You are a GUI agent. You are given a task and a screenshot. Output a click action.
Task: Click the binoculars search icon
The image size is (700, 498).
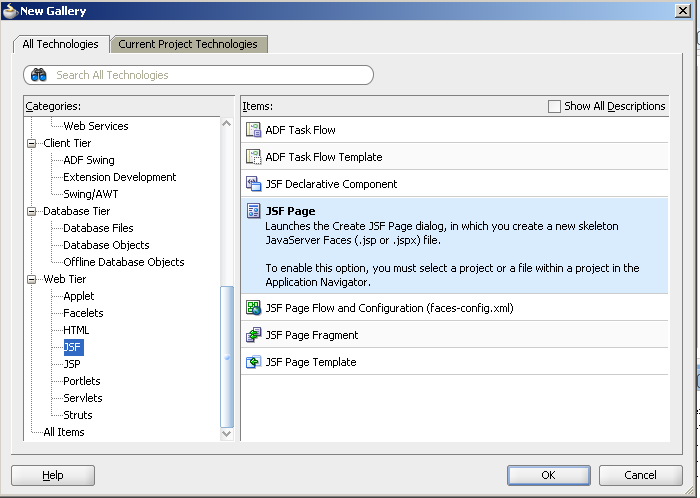point(39,75)
